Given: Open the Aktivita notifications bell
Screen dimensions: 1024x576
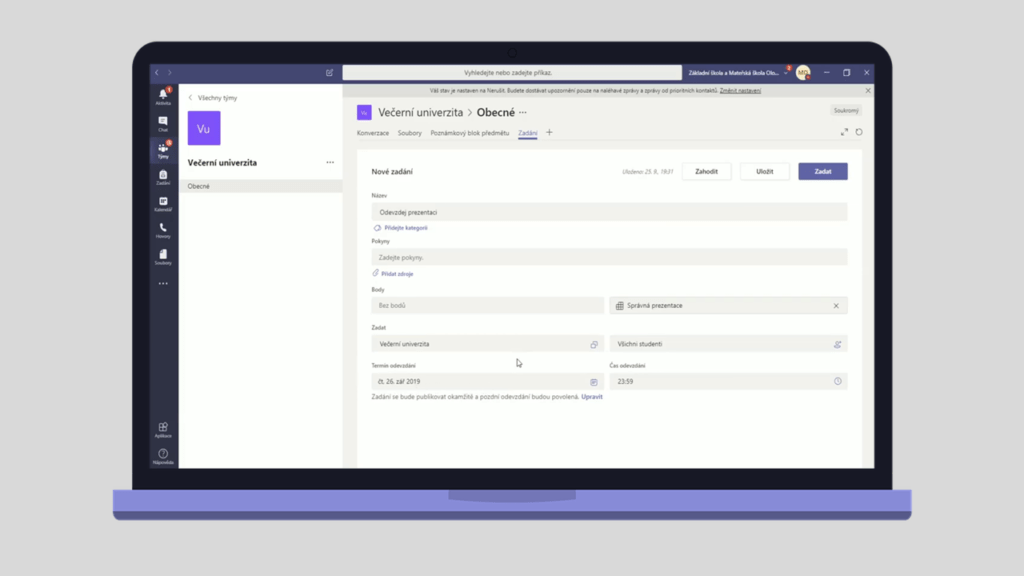Looking at the screenshot, I should point(163,96).
